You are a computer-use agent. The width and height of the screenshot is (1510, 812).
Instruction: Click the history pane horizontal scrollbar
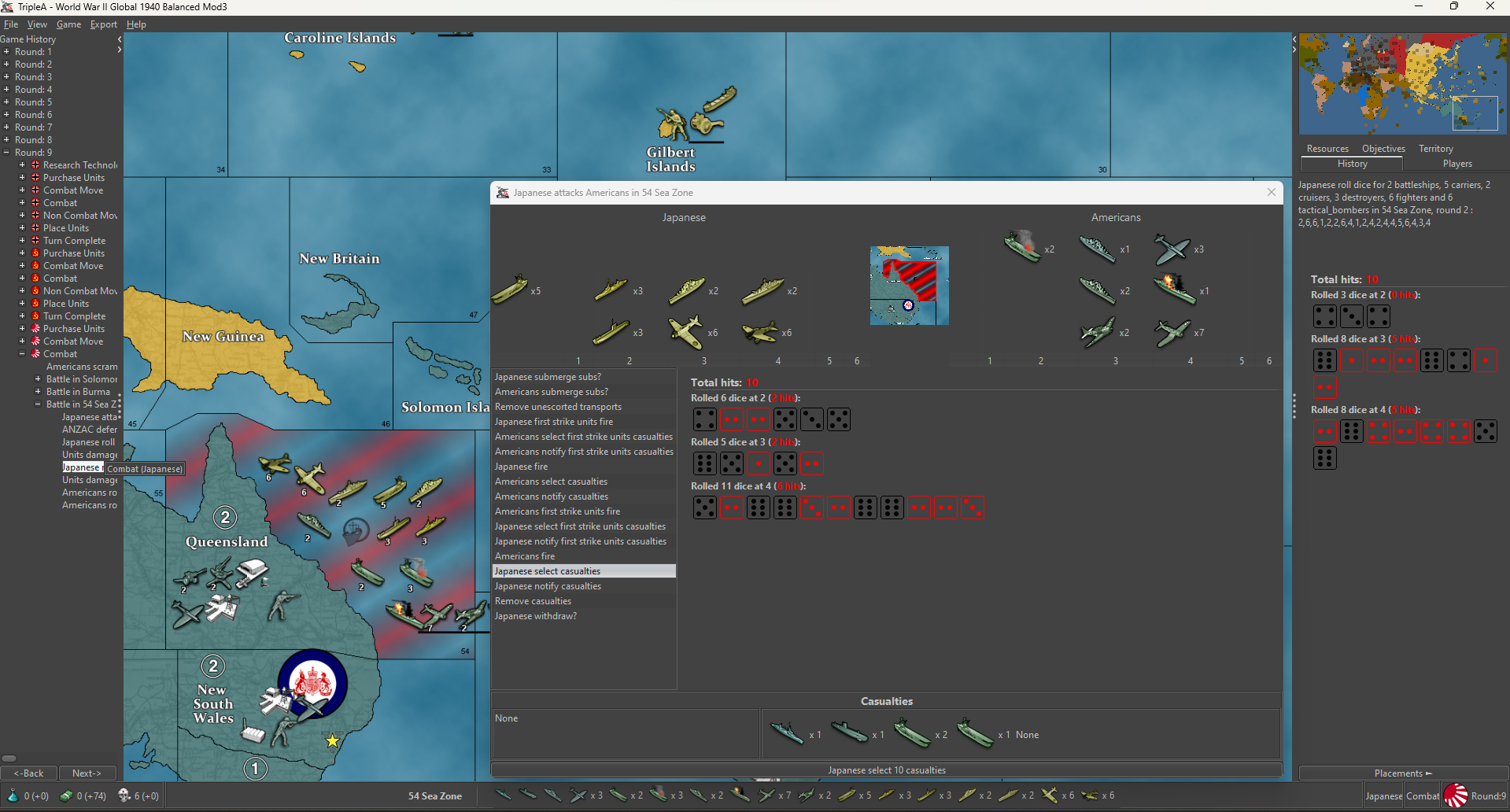pyautogui.click(x=9, y=758)
